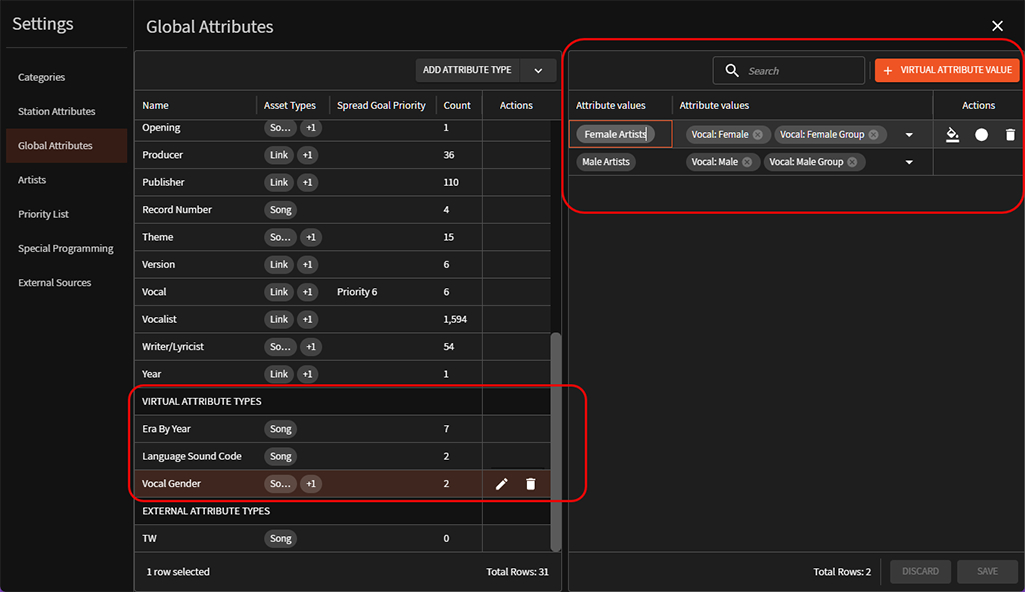Open the fill color icon for Female Artists
The width and height of the screenshot is (1025, 592).
tap(952, 135)
